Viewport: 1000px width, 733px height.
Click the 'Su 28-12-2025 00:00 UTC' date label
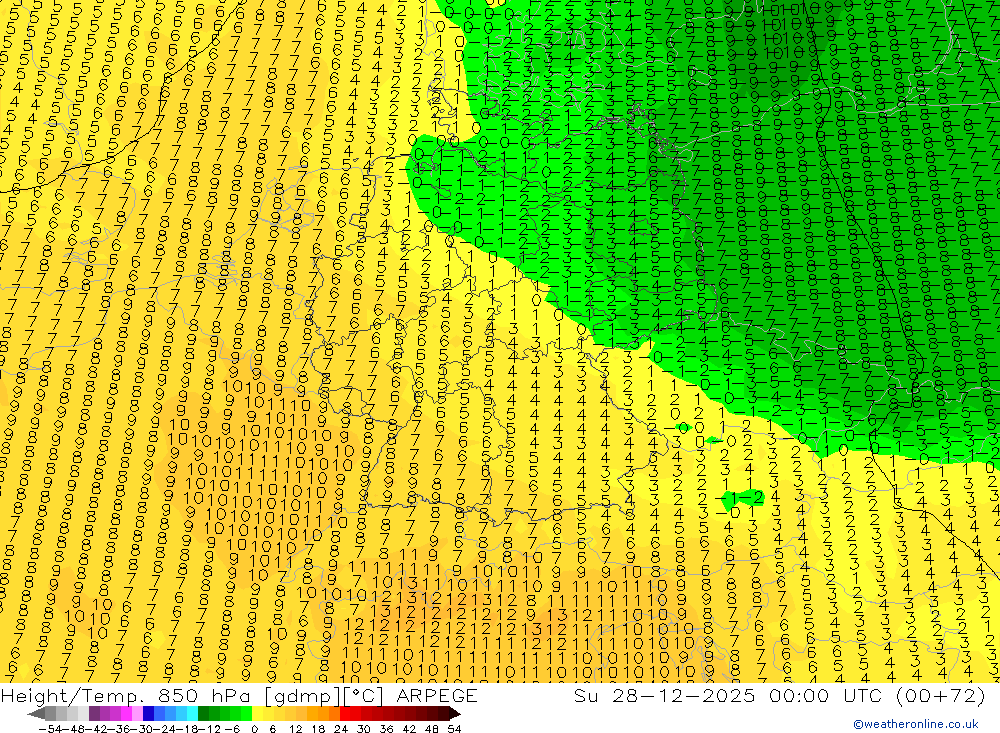730,696
